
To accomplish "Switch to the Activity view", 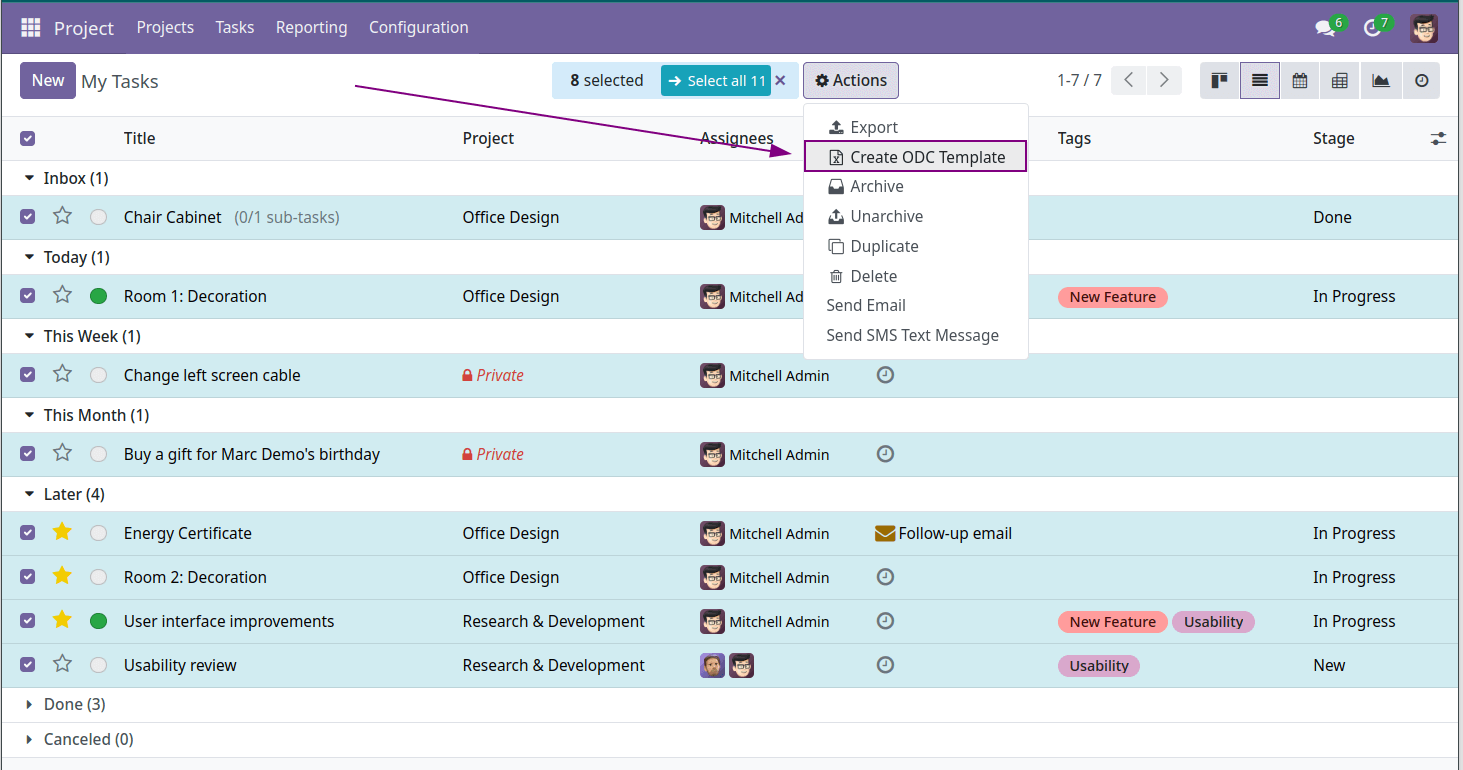I will [x=1421, y=80].
